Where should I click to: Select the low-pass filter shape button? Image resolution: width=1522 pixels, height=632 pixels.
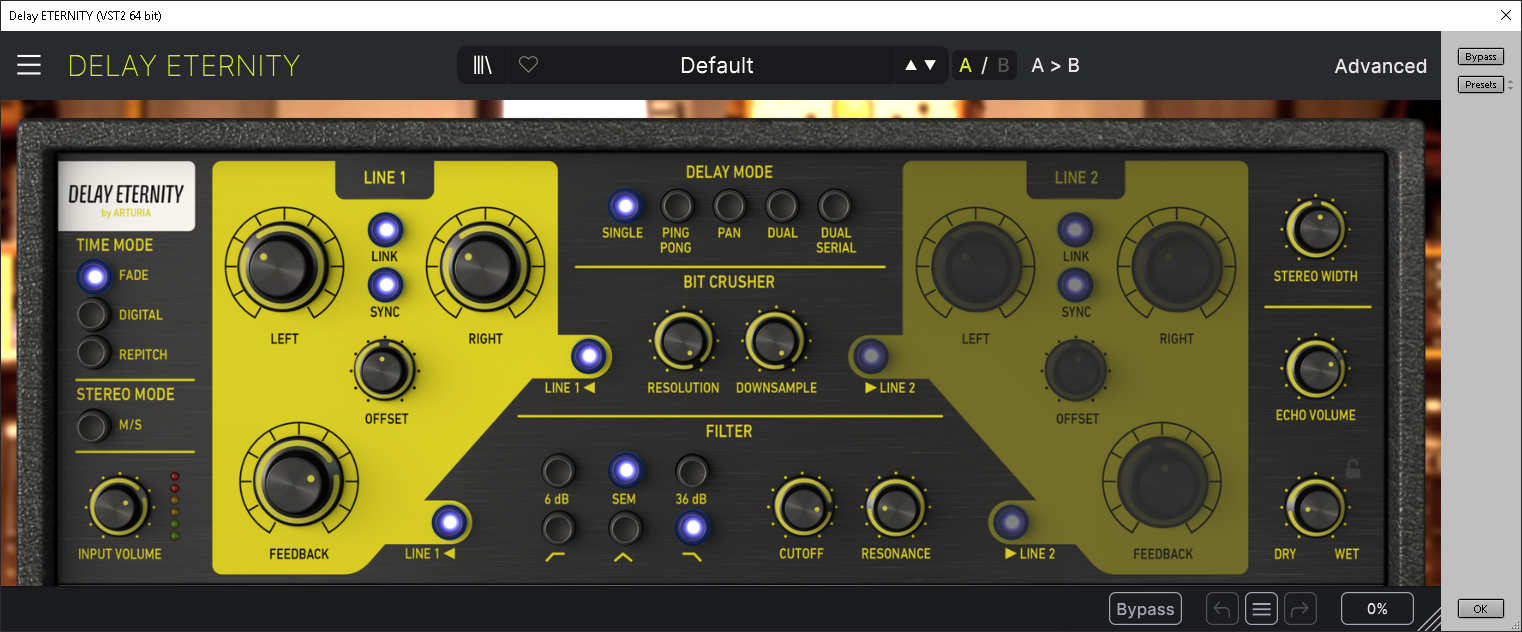692,526
